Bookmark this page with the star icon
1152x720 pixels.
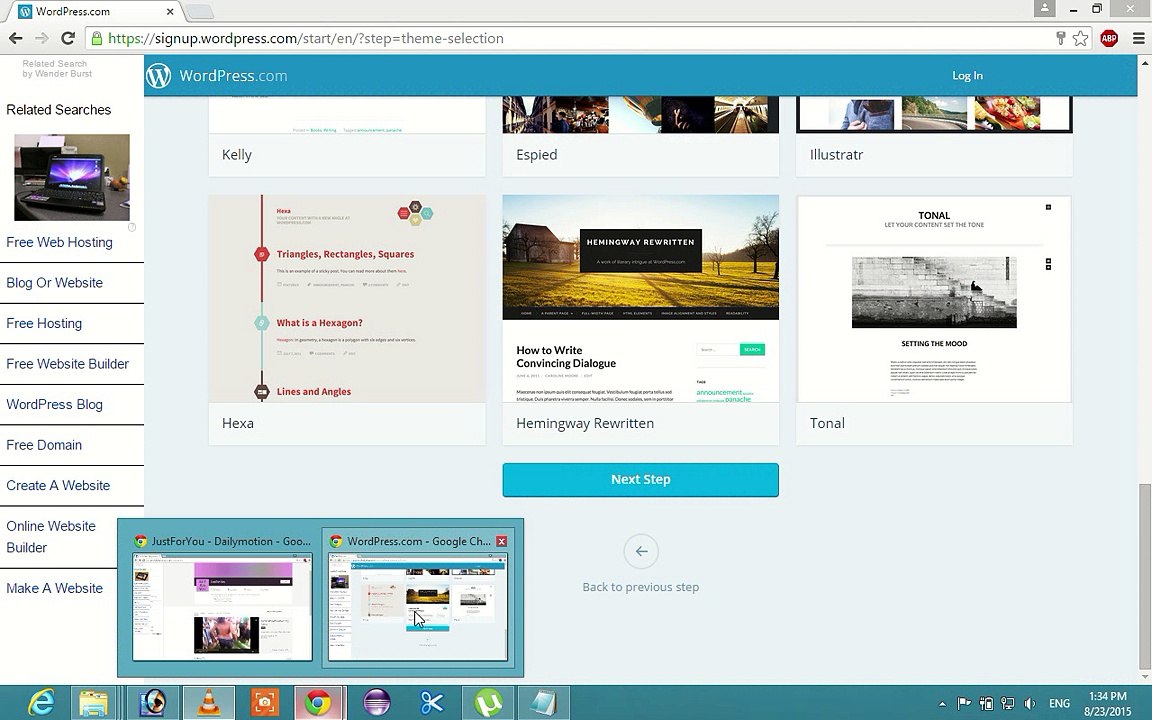(1080, 38)
